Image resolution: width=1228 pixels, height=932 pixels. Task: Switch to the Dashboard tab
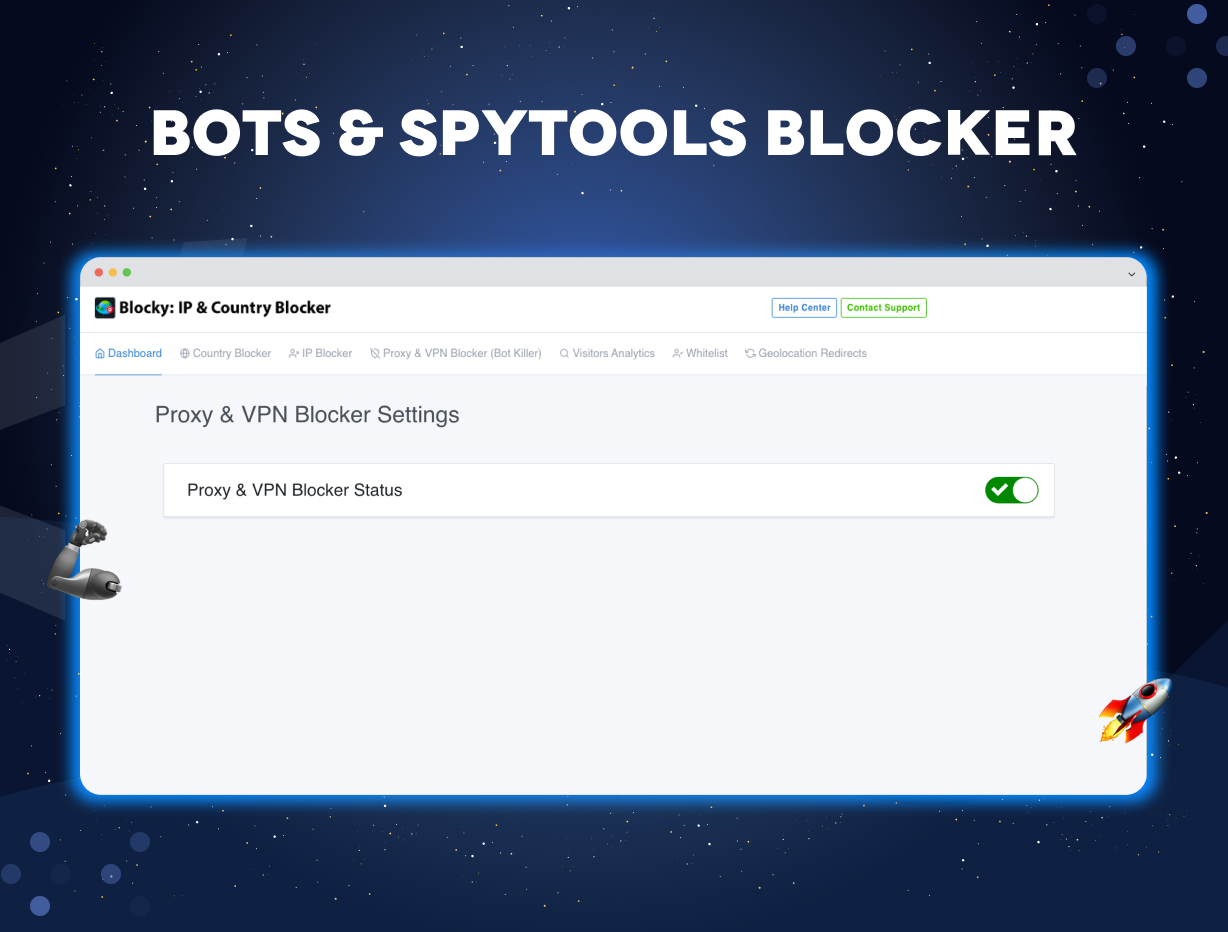tap(128, 353)
